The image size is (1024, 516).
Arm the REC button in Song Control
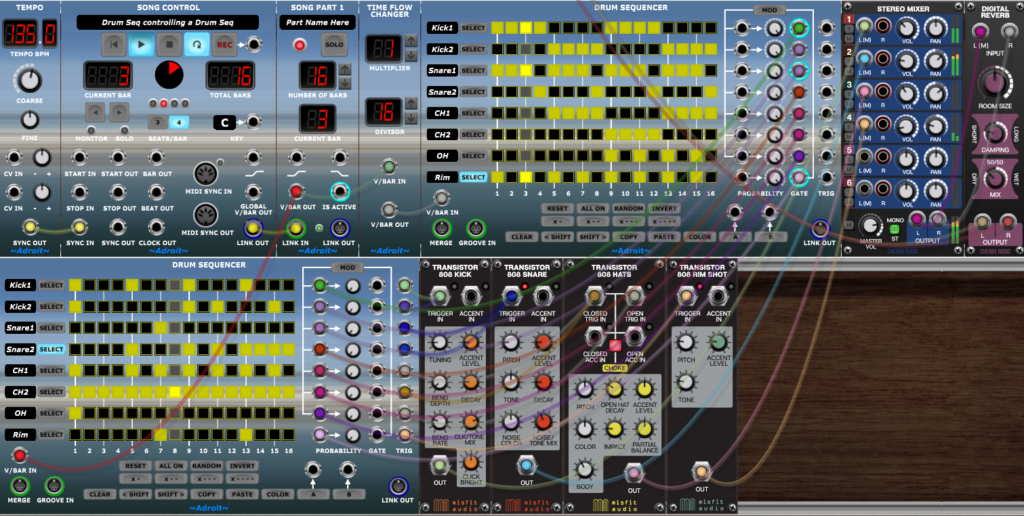[224, 44]
